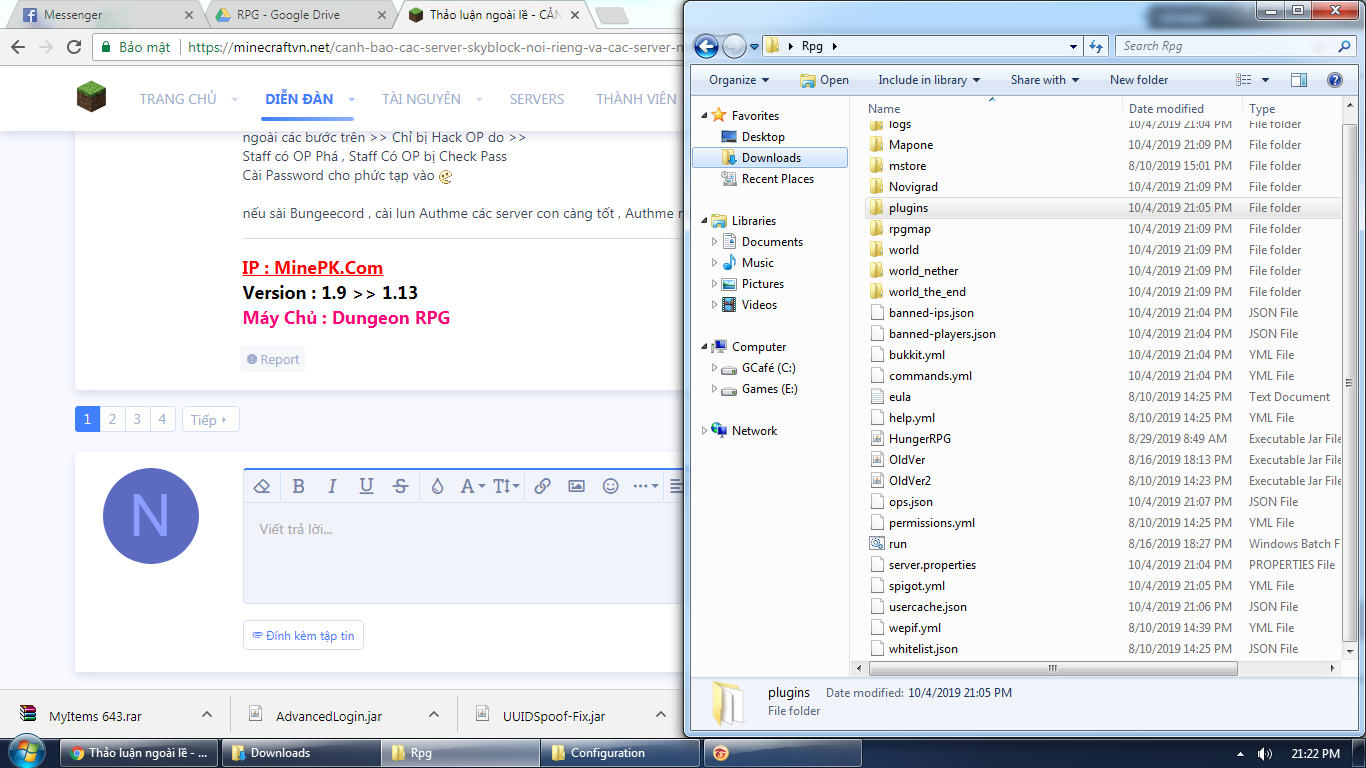The height and width of the screenshot is (768, 1366).
Task: Click the eraser remove-formatting icon
Action: click(x=262, y=486)
